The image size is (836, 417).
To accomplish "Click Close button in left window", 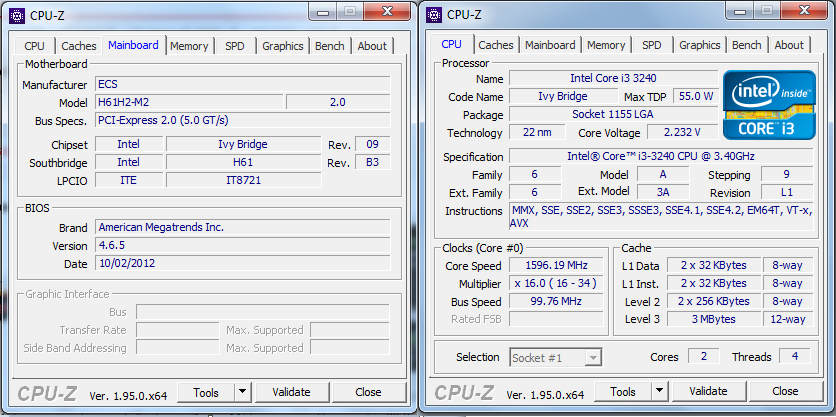I will 368,392.
